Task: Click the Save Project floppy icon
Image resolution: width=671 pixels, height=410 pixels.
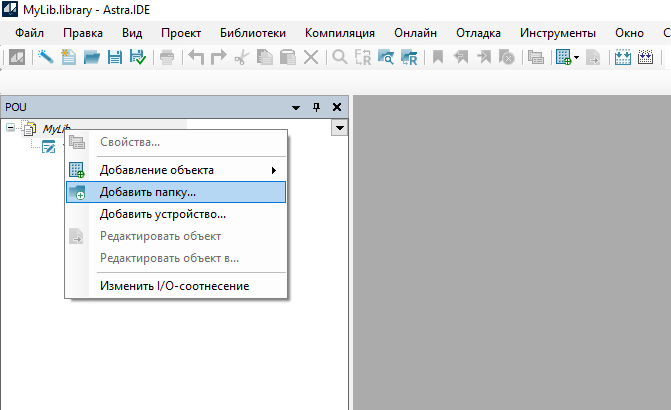Action: [x=115, y=57]
